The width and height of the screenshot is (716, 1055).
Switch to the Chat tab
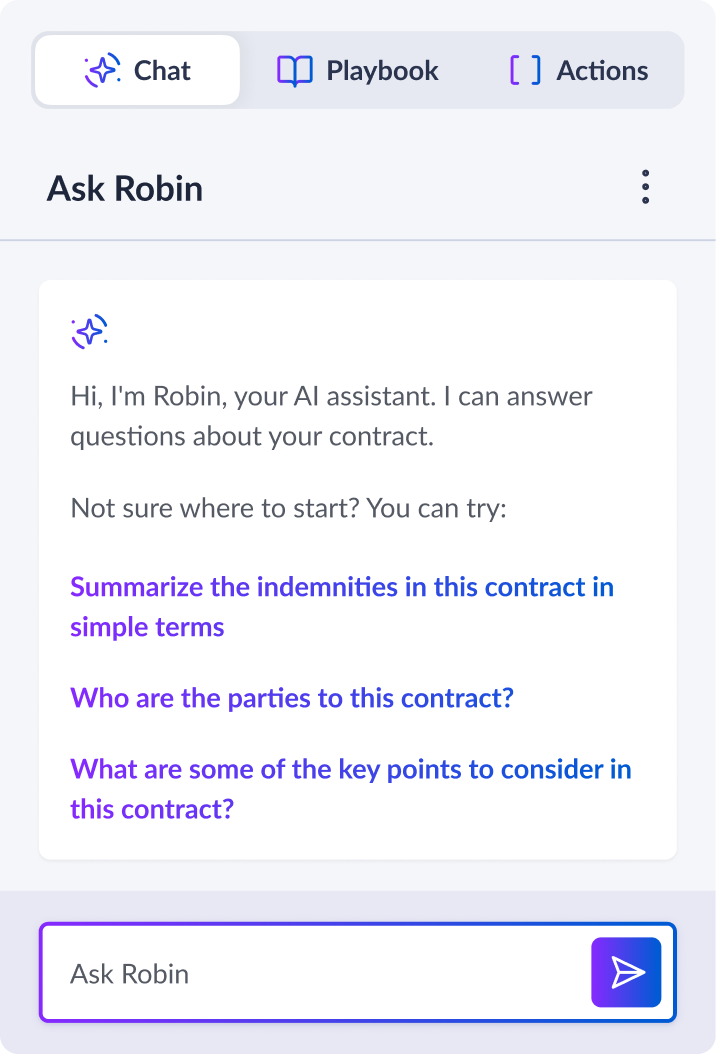coord(162,71)
